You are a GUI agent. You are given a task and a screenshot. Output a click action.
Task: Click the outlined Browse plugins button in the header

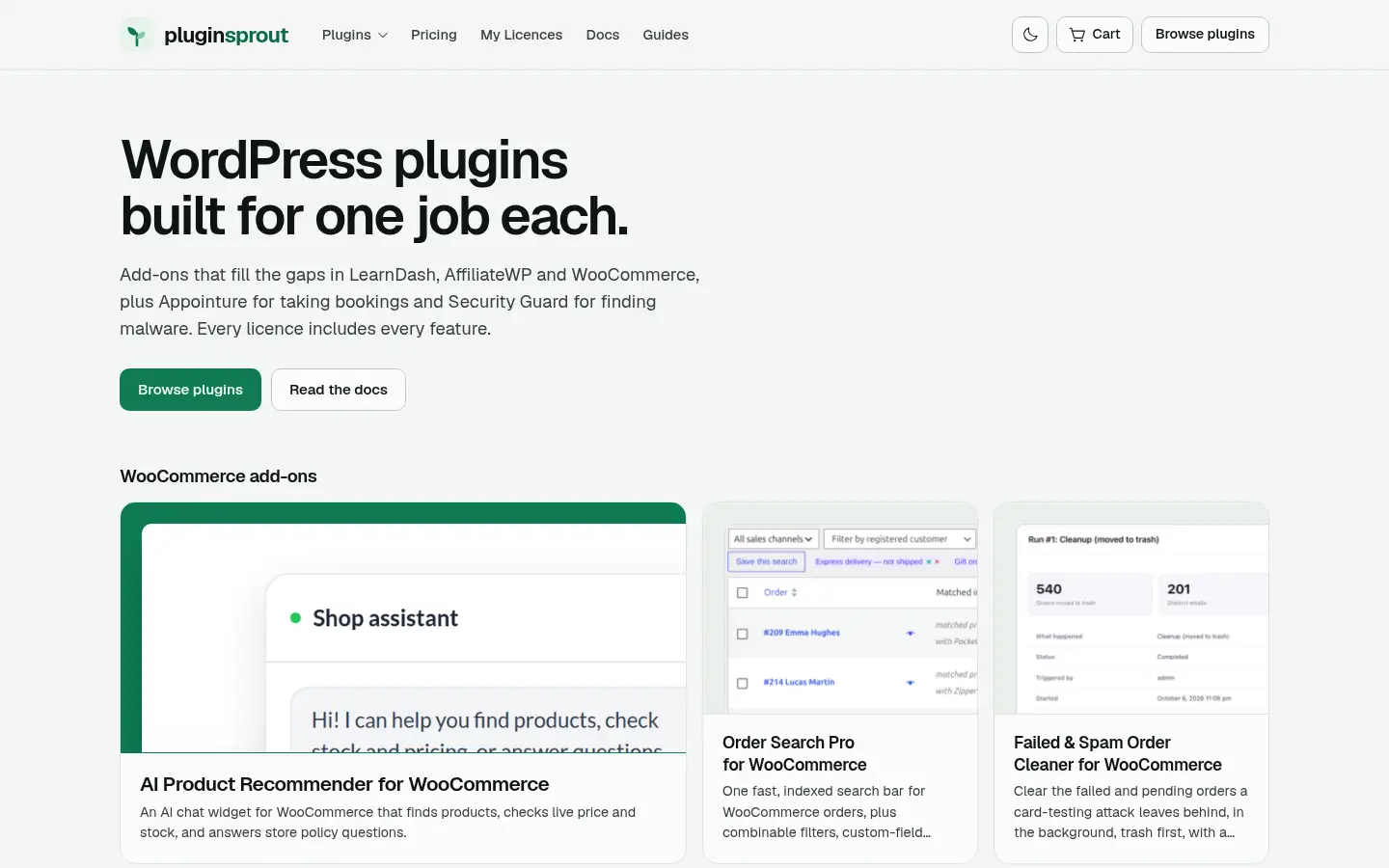tap(1205, 35)
